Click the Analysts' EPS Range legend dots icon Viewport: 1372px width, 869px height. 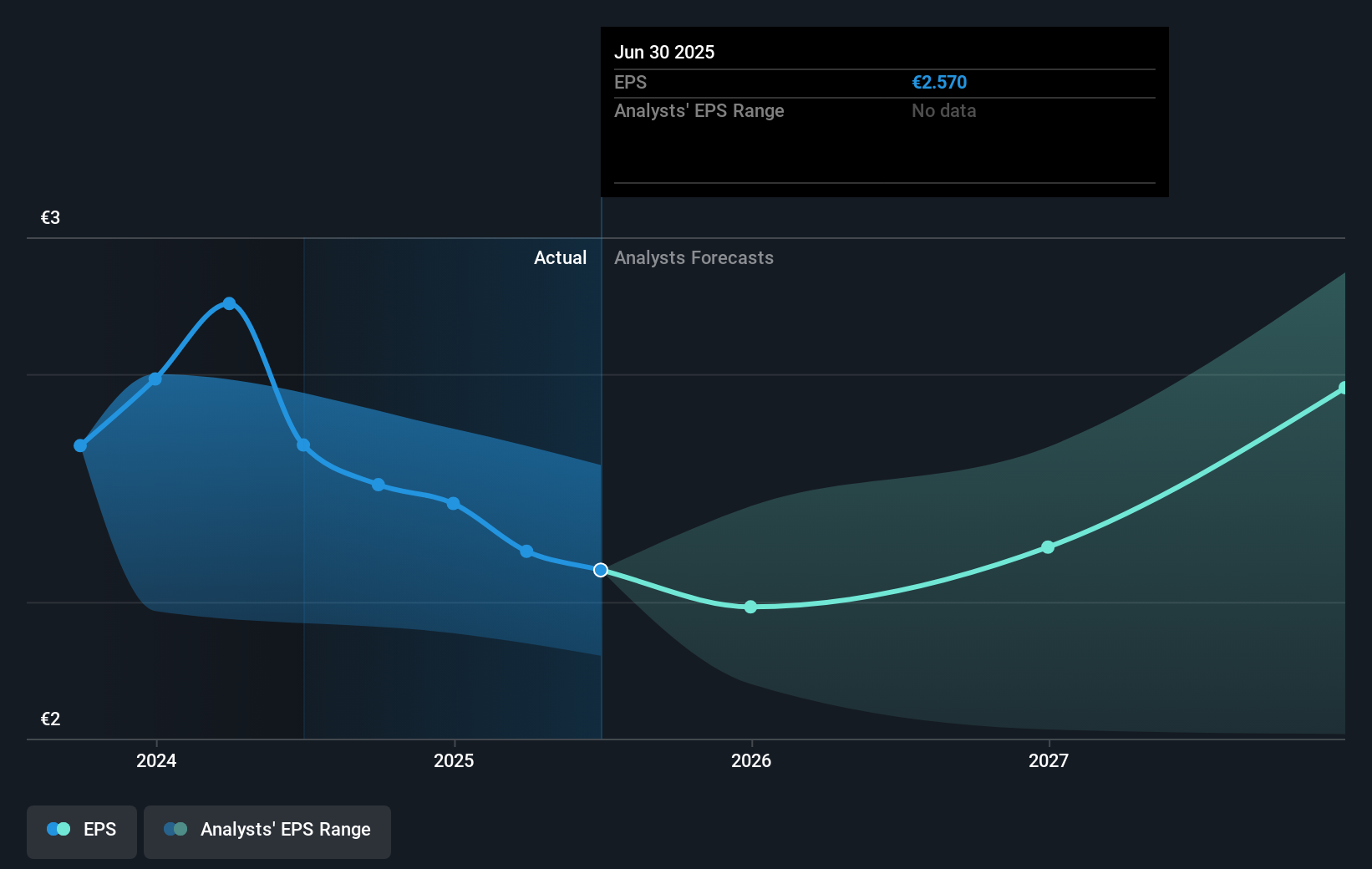pos(175,829)
